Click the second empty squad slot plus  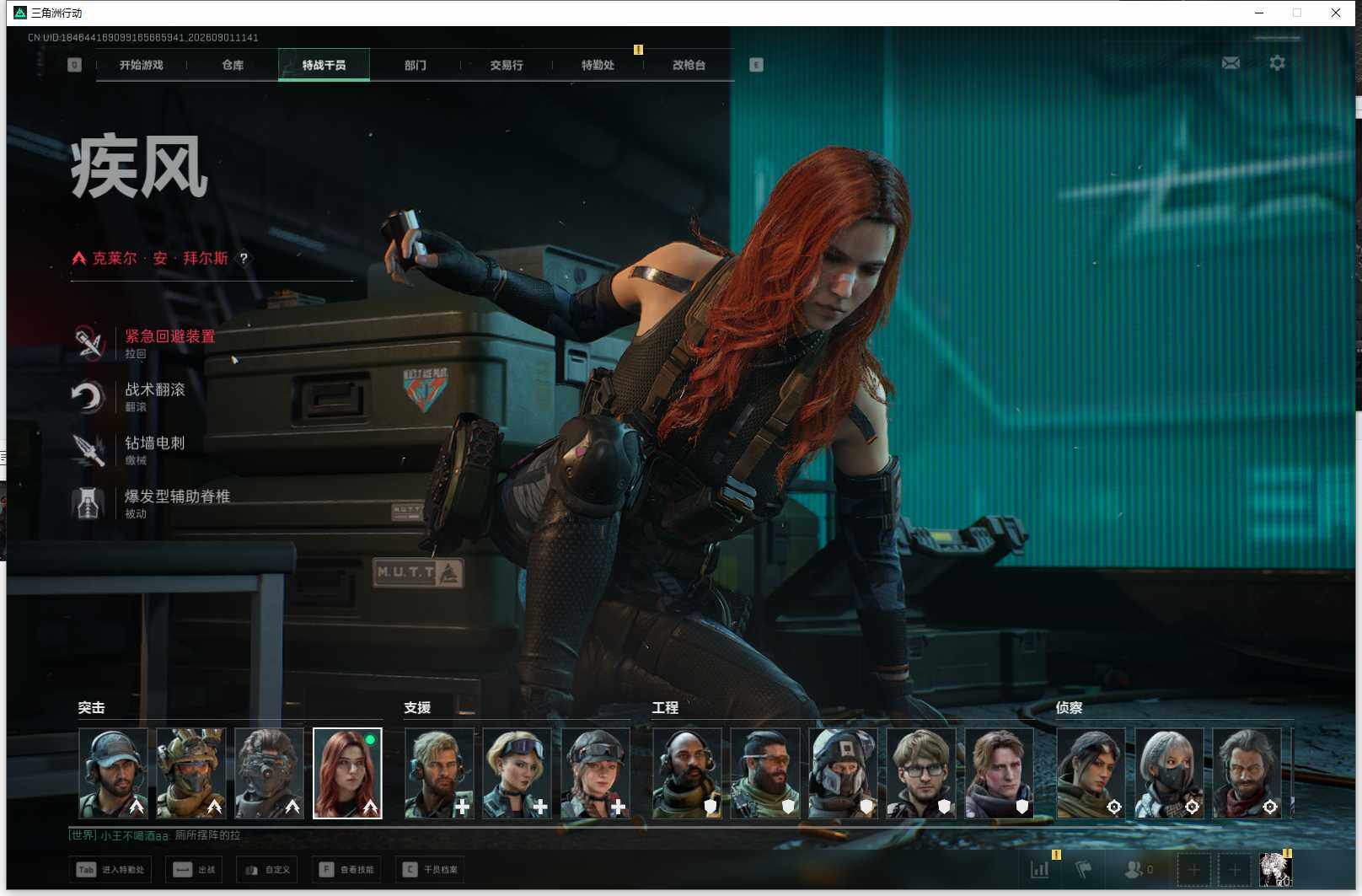pos(1234,869)
